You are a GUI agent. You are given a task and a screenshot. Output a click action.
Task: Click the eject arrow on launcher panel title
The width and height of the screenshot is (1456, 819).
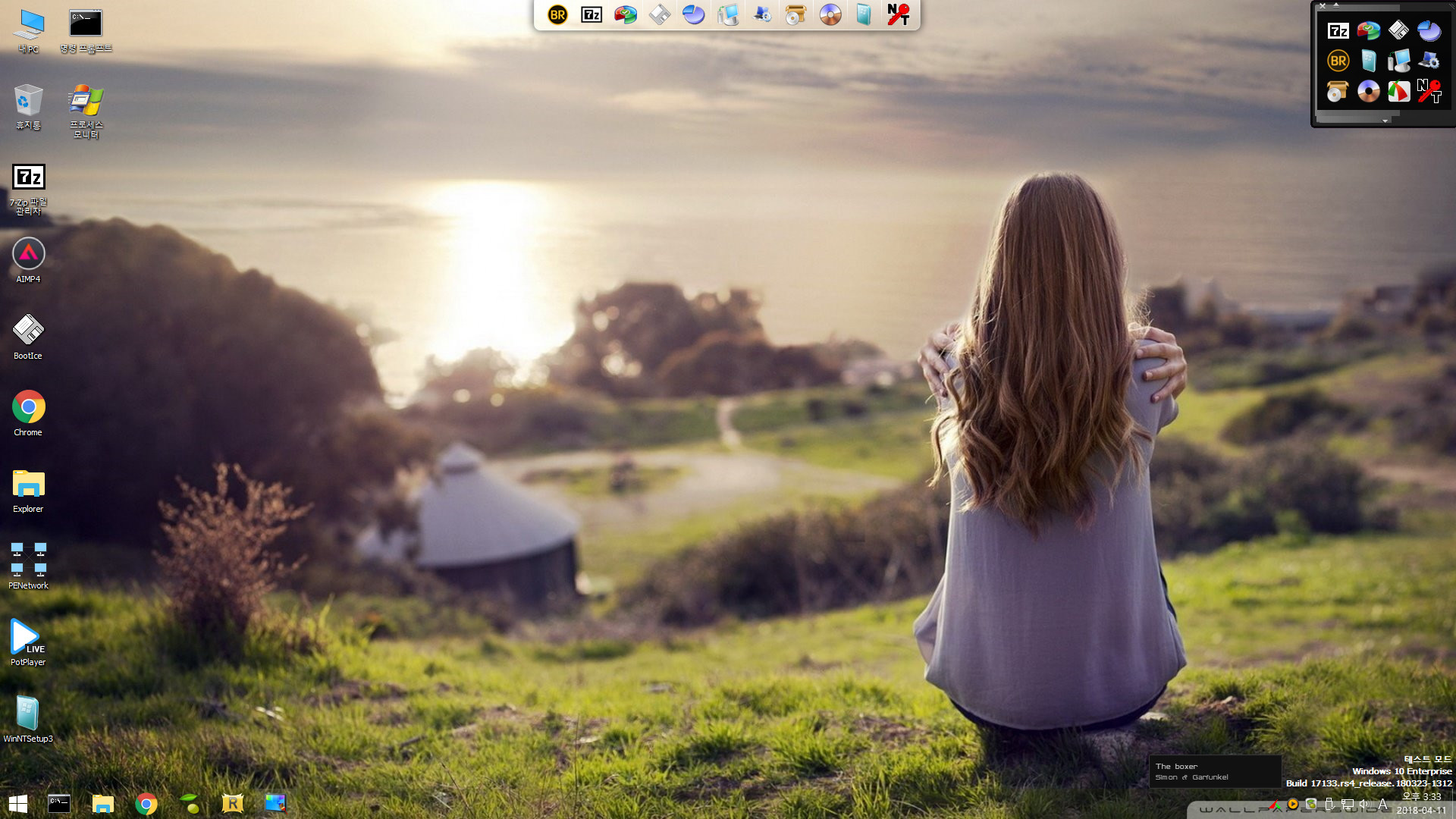[x=1335, y=5]
